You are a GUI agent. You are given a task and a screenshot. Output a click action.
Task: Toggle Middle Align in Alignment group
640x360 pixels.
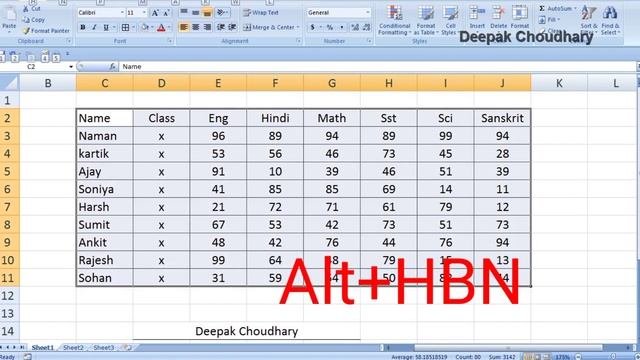point(196,13)
